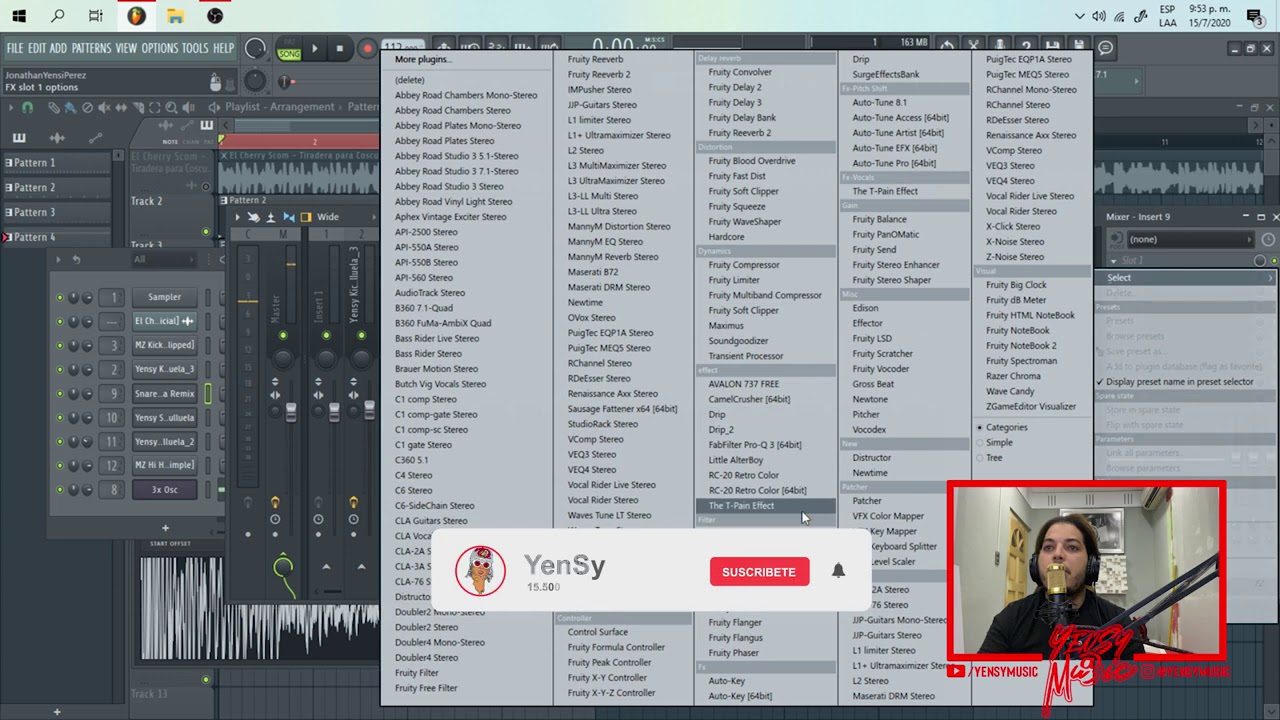The height and width of the screenshot is (720, 1280).
Task: Show Windows hidden tray icons chevron
Action: [x=1079, y=16]
